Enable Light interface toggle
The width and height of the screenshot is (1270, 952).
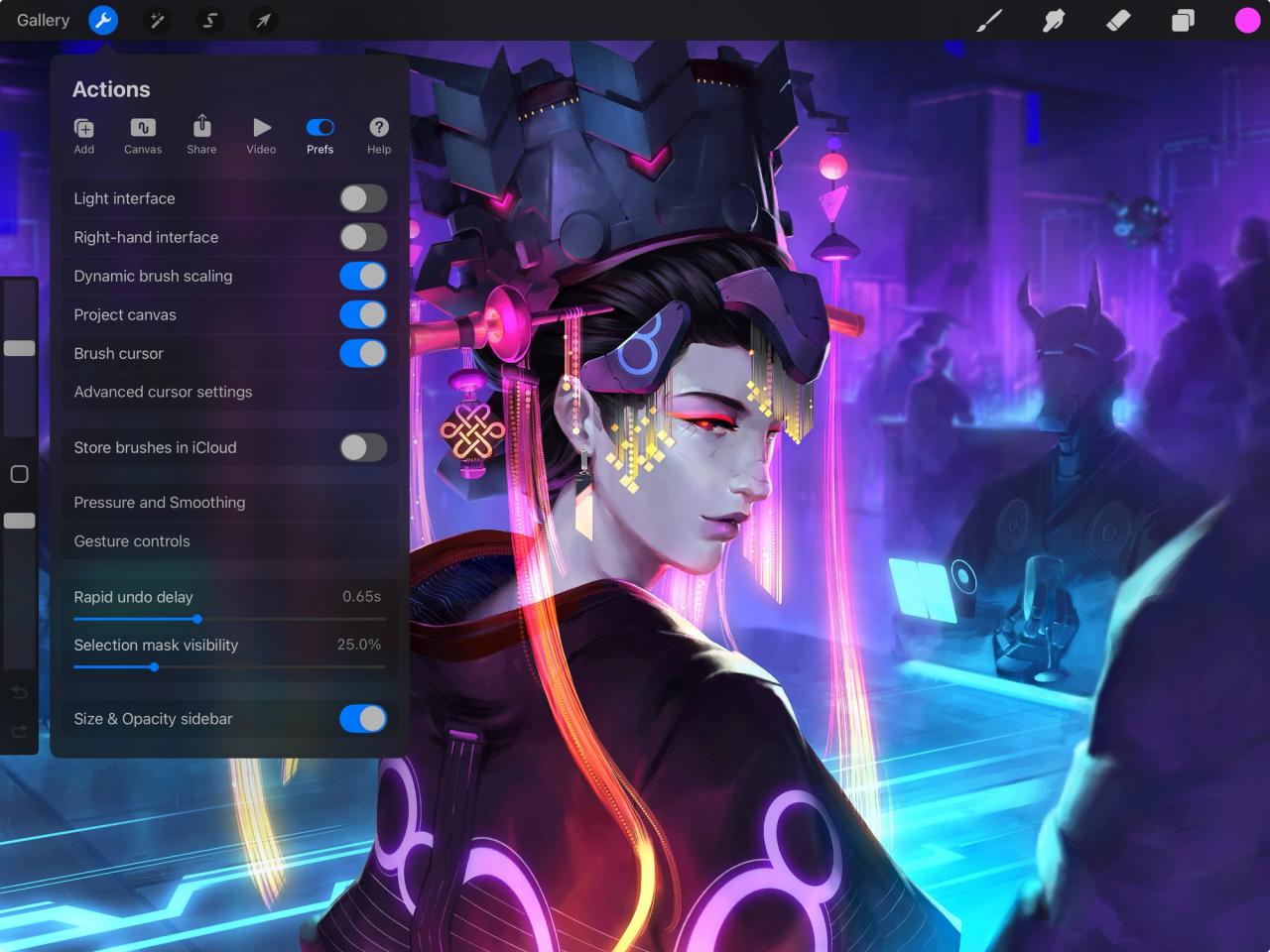tap(363, 198)
